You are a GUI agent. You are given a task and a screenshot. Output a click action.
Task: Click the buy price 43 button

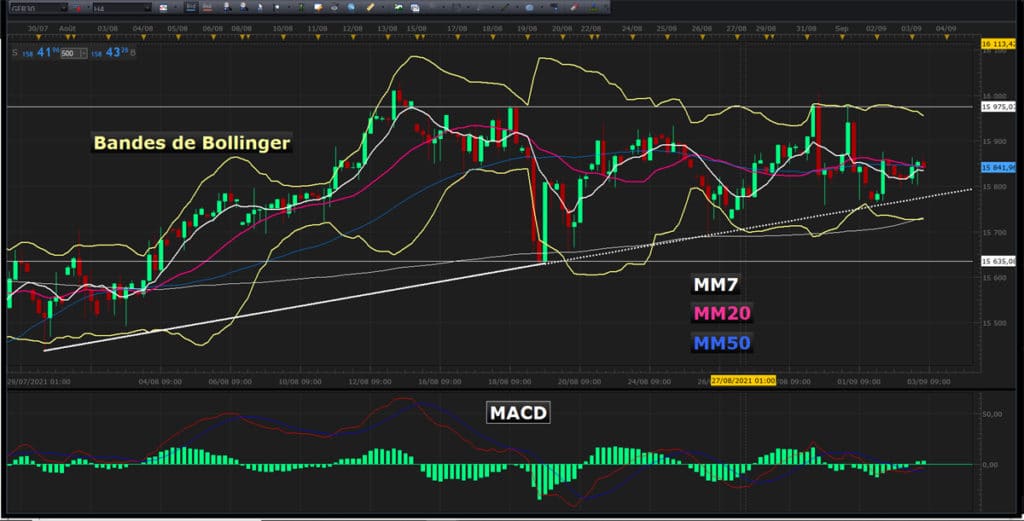[x=110, y=52]
